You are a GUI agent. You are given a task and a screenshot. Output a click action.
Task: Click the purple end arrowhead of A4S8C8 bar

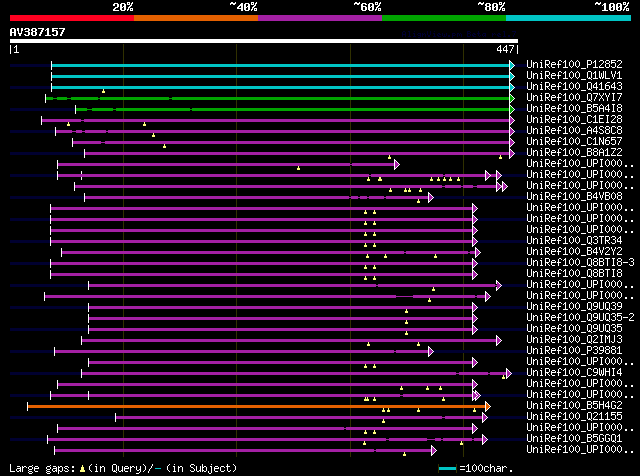click(512, 131)
